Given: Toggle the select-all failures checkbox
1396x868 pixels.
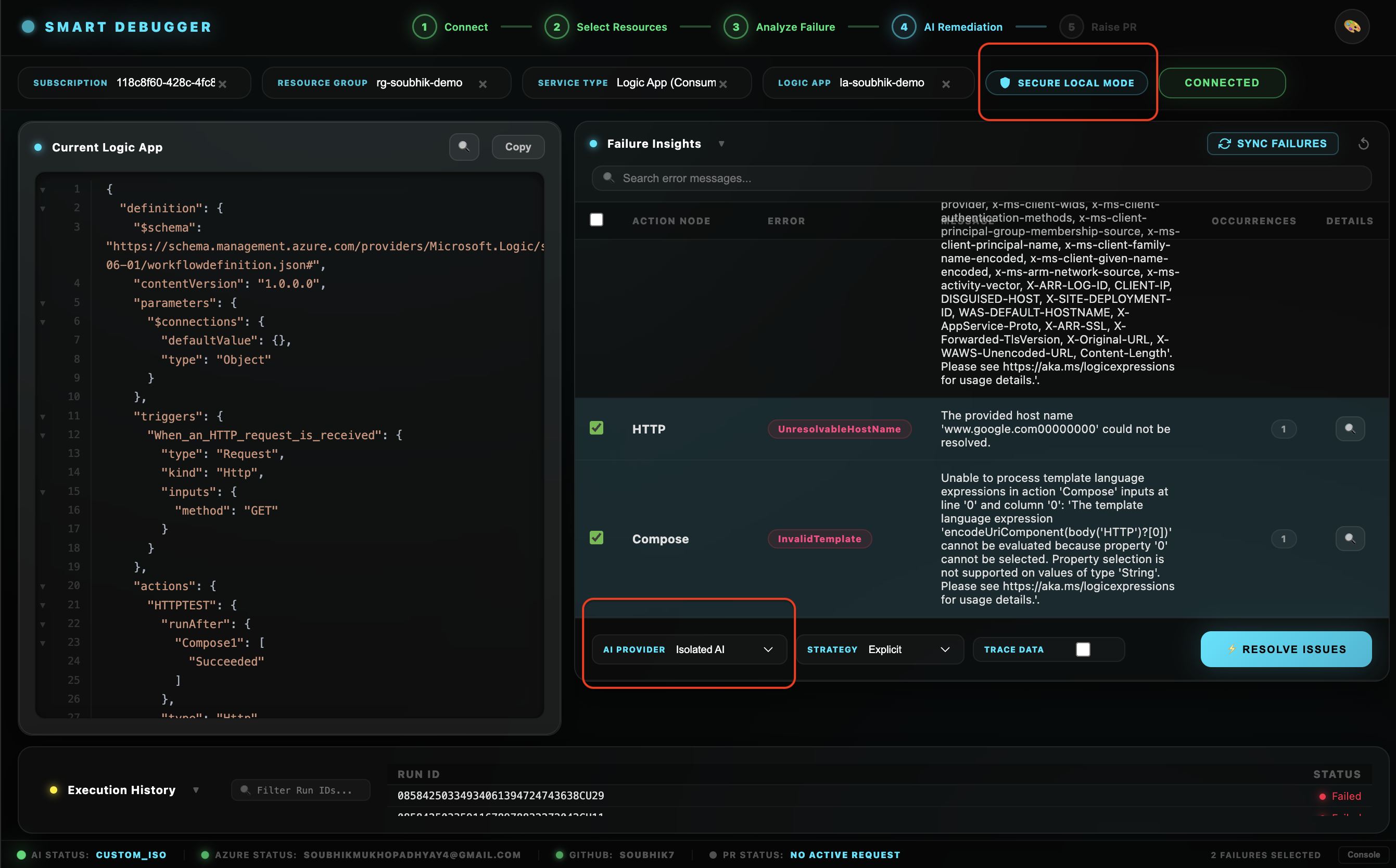Looking at the screenshot, I should [x=597, y=220].
